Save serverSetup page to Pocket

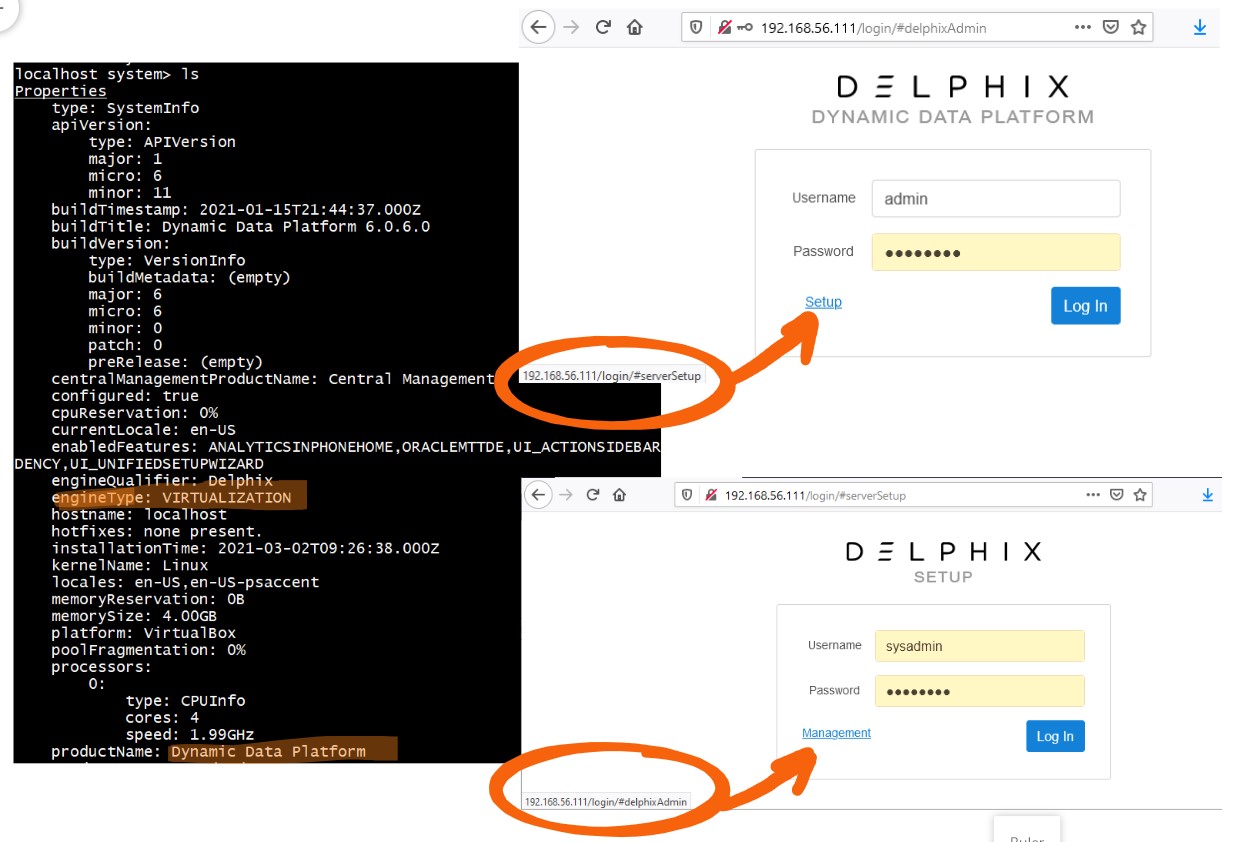coord(1117,494)
